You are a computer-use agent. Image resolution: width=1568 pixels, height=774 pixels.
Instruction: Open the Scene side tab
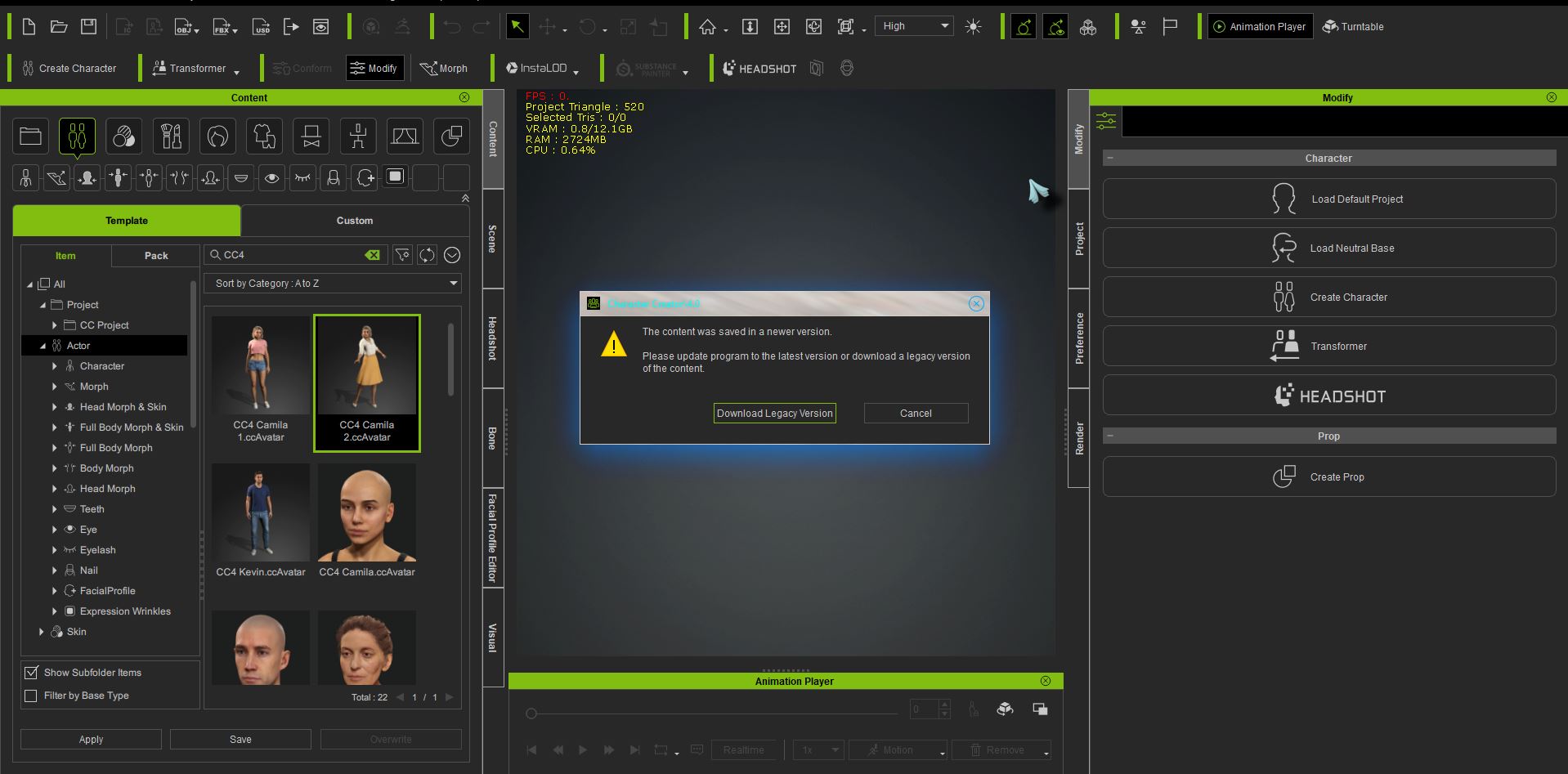click(493, 239)
